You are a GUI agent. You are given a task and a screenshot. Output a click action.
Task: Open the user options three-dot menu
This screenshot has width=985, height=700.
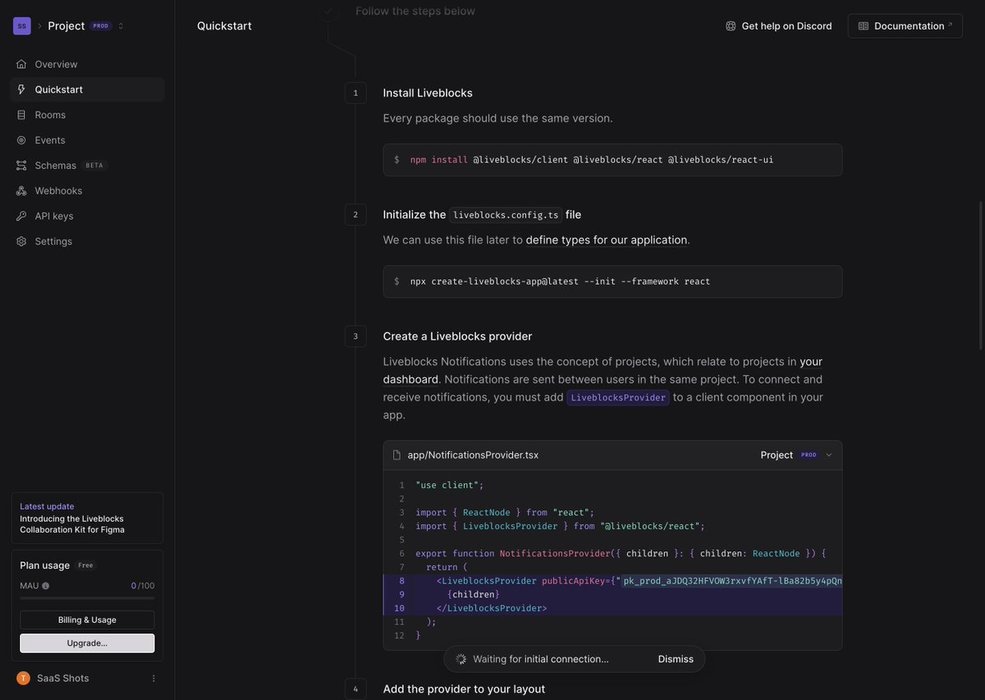click(x=153, y=678)
